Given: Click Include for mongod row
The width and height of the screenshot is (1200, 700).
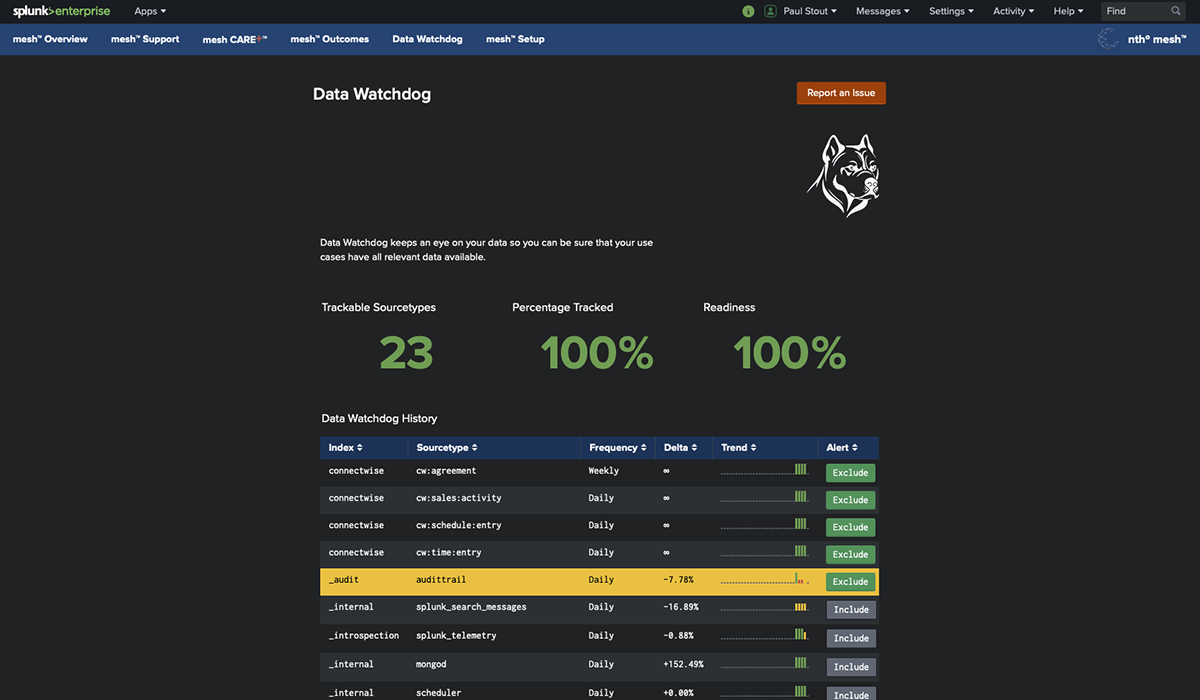Looking at the screenshot, I should point(851,666).
